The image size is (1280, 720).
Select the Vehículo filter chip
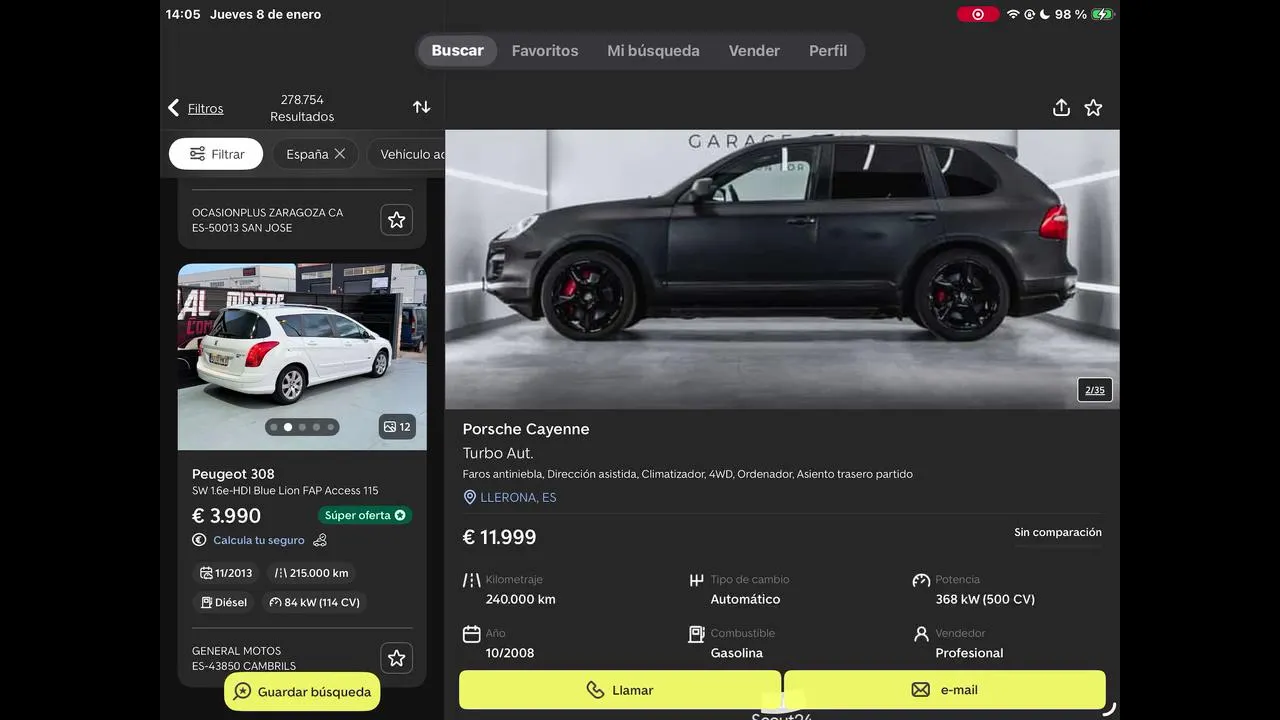[x=408, y=154]
